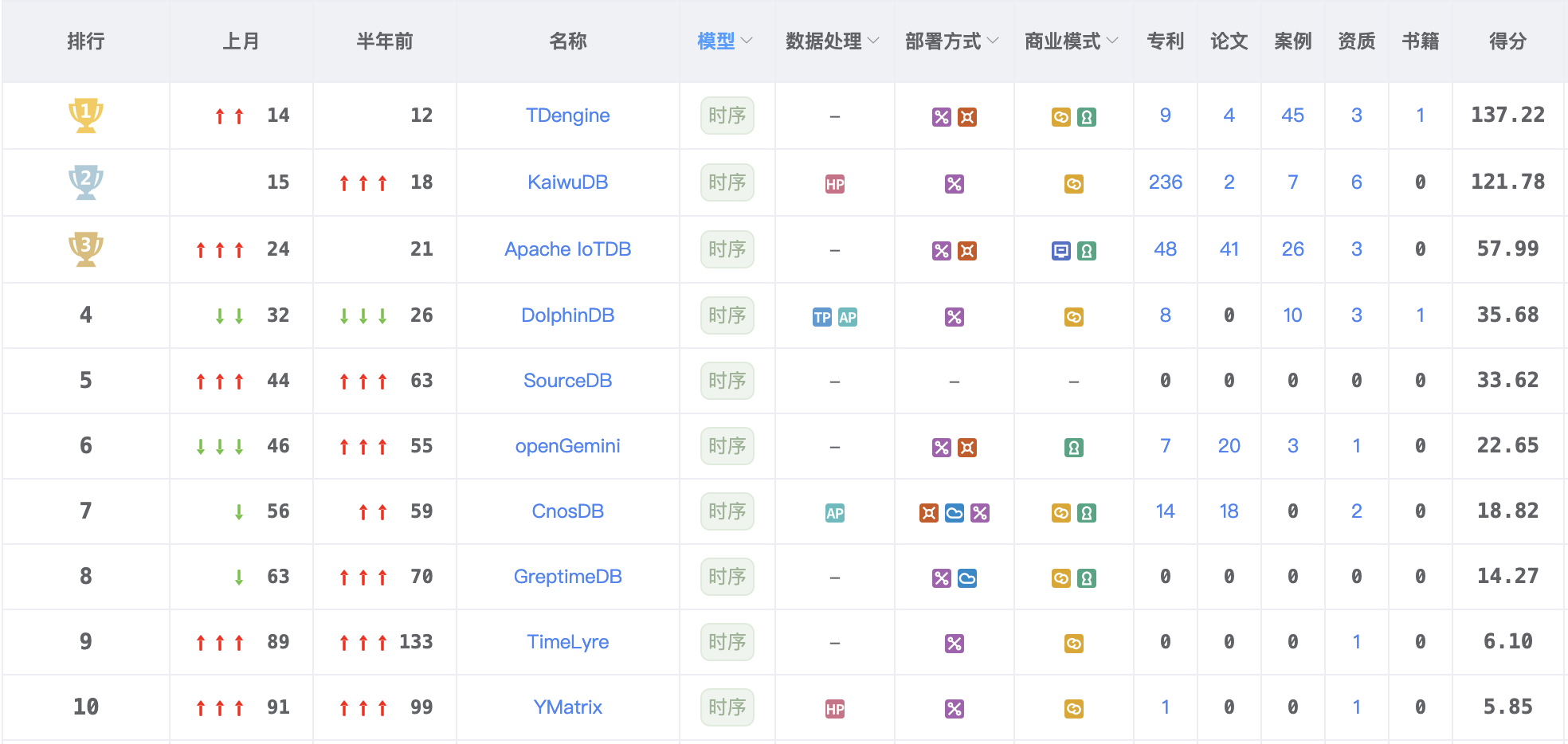Open the TDengine database link
This screenshot has width=1568, height=744.
pyautogui.click(x=568, y=116)
